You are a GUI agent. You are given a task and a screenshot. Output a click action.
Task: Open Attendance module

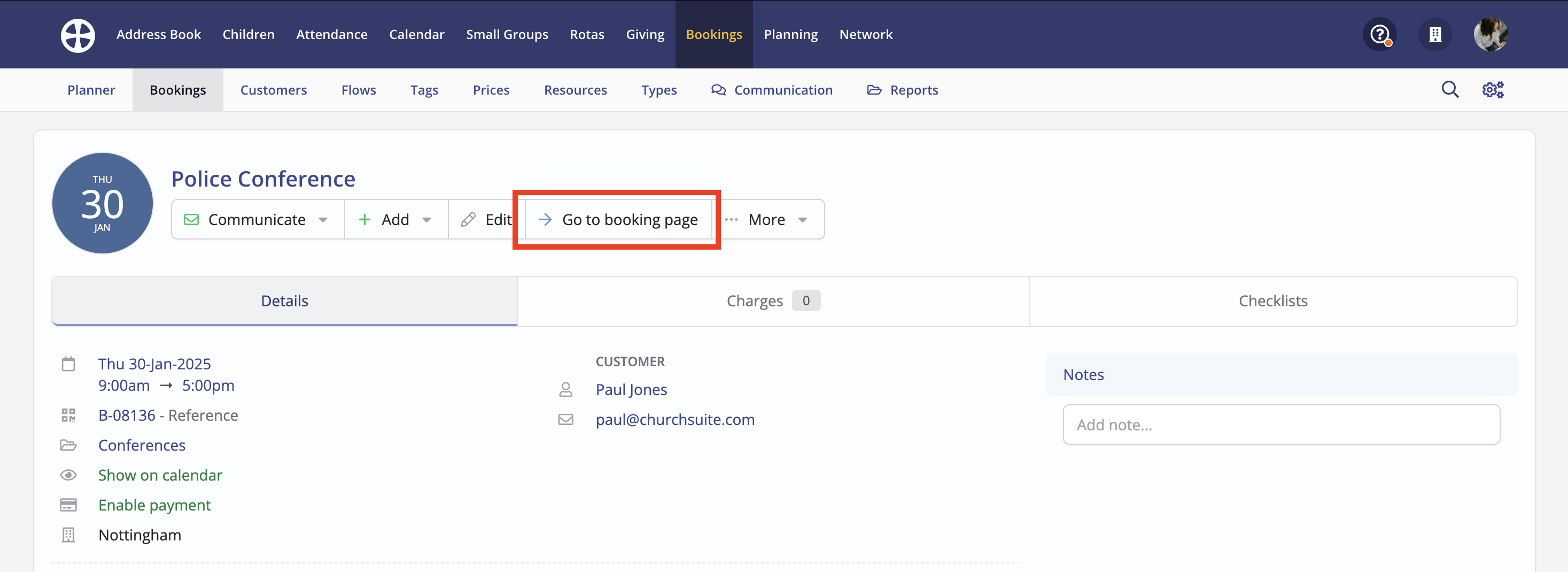click(x=332, y=35)
